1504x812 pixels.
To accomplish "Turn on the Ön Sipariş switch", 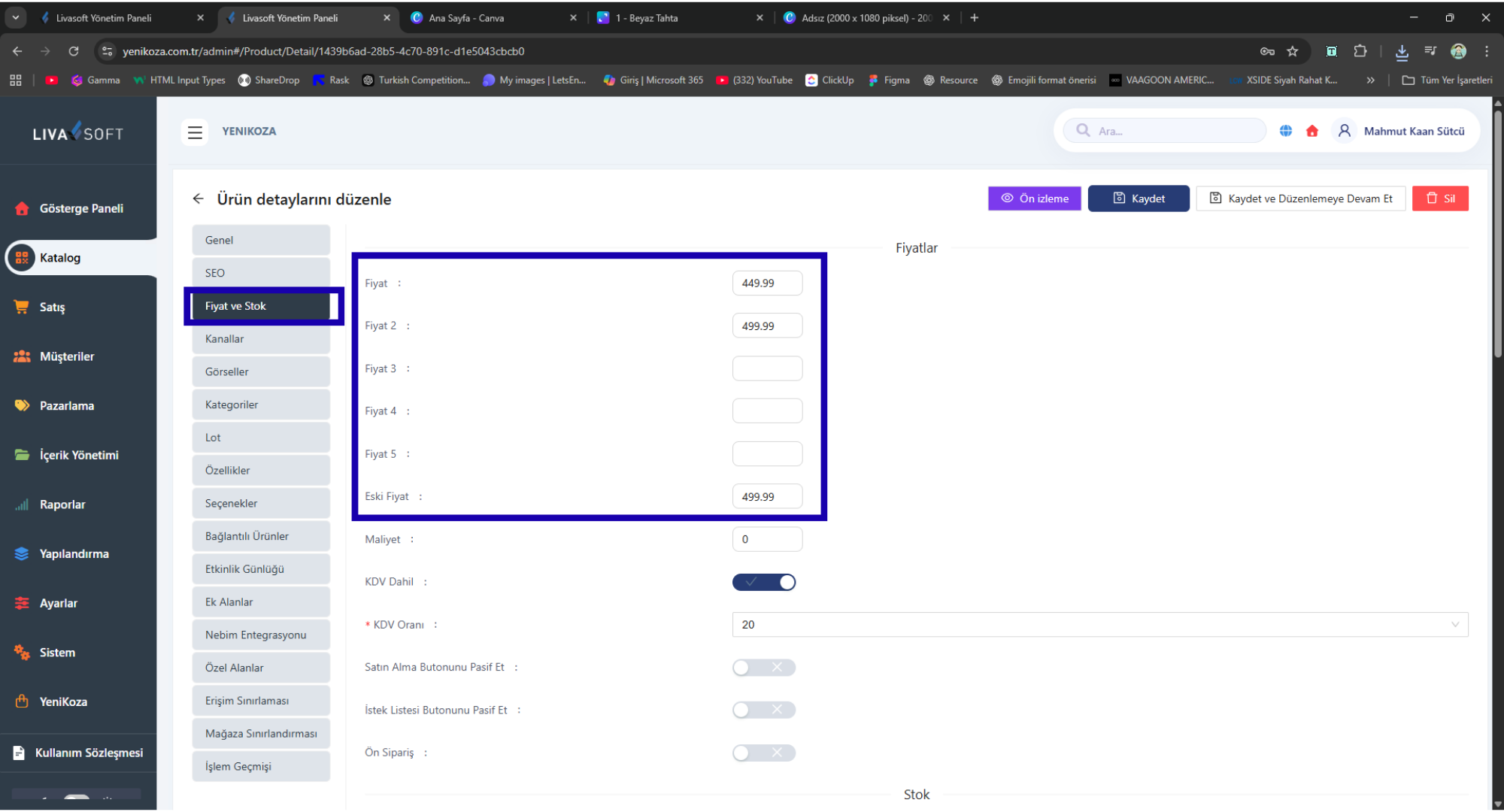I will pyautogui.click(x=763, y=753).
